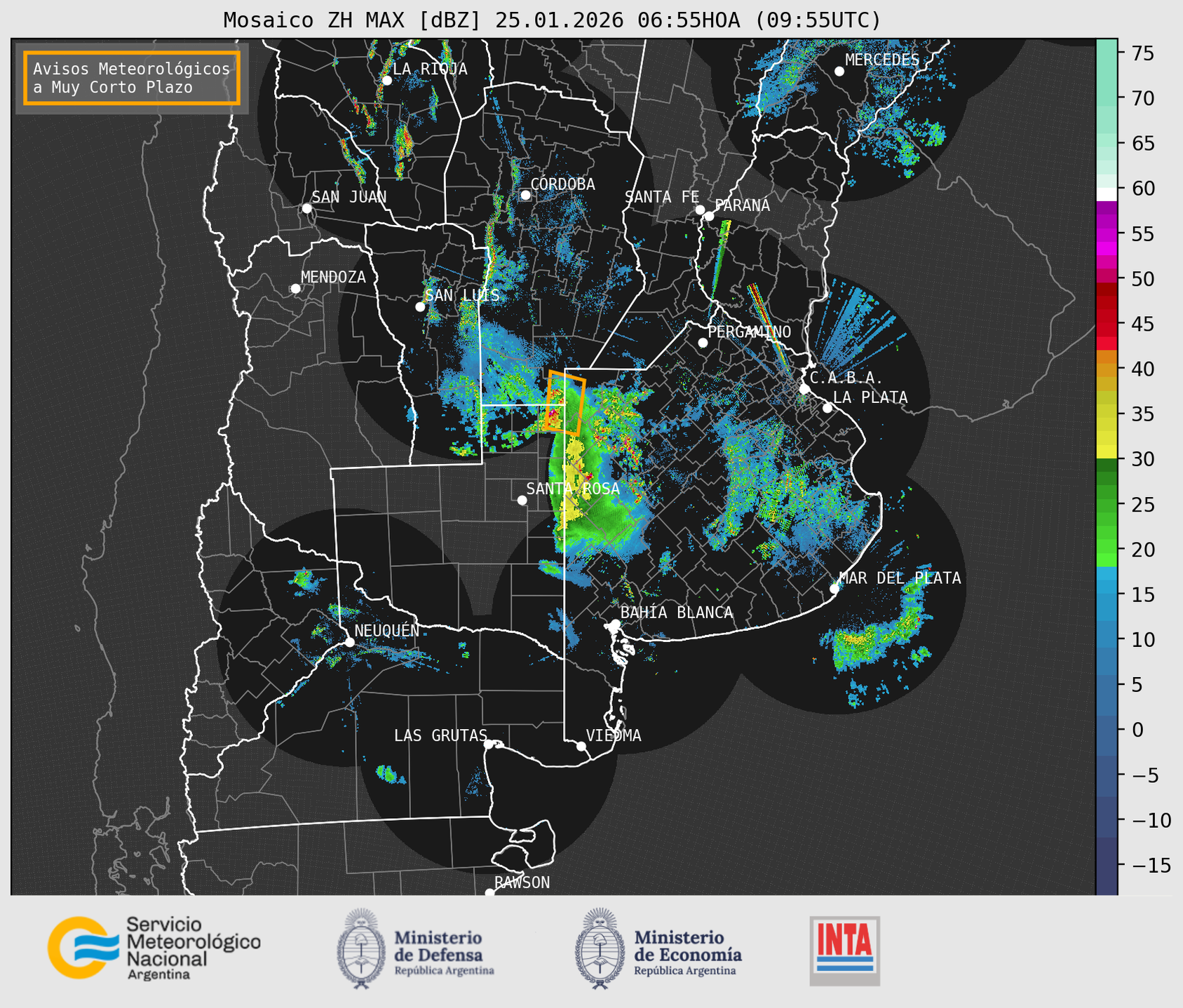Click the Mosaico ZH MAX title text
Screen dimensions: 1183x1008
click(552, 20)
